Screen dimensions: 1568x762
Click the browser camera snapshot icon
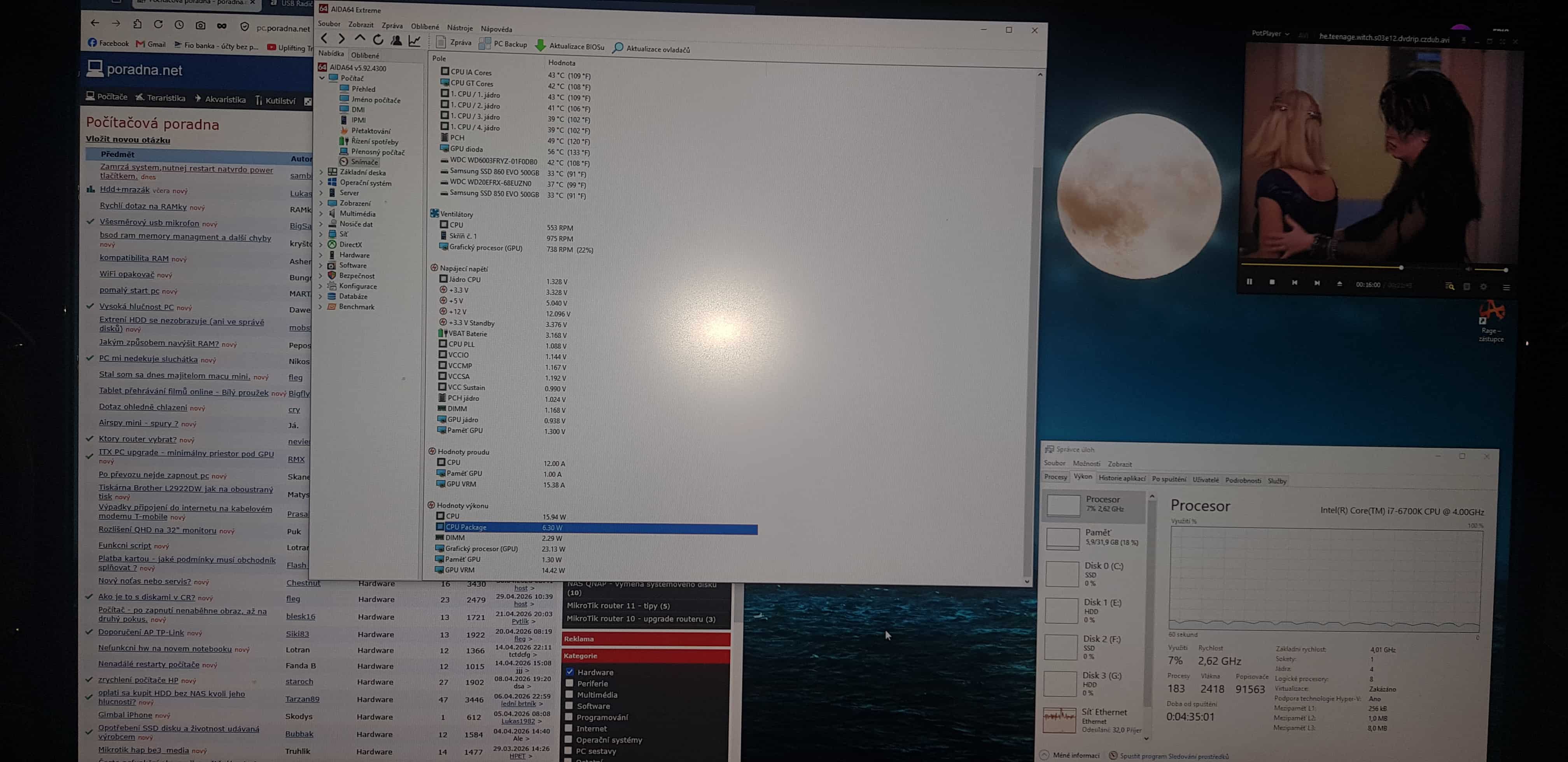point(200,26)
